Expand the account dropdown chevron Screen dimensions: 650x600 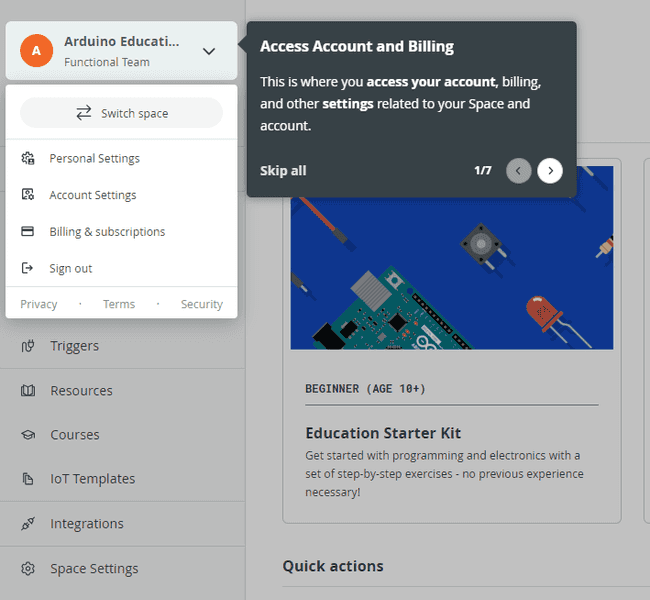(208, 51)
